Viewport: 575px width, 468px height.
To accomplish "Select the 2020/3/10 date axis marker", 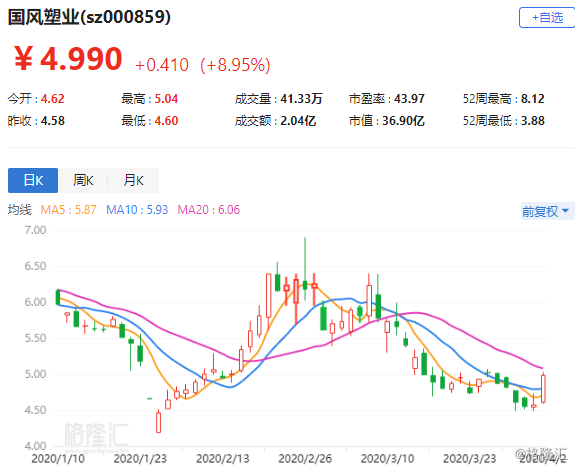I will [387, 458].
